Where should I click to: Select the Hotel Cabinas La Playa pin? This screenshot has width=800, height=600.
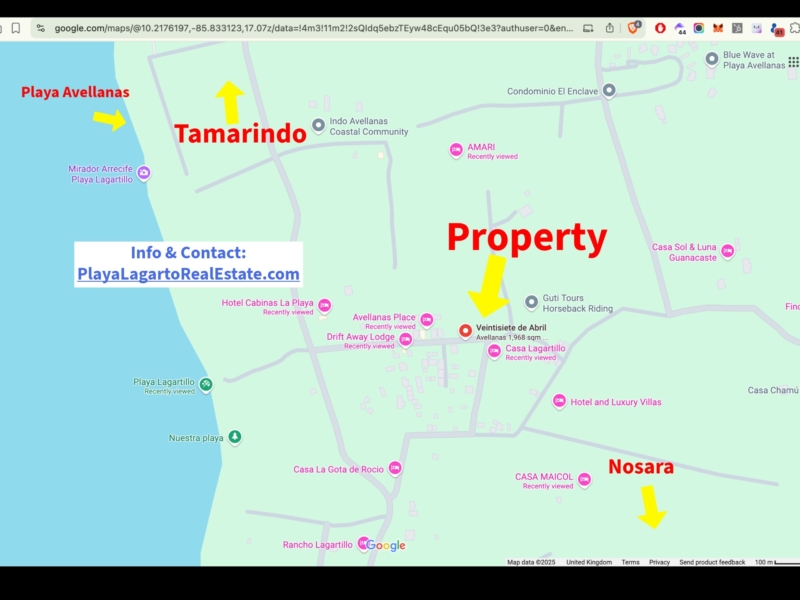click(324, 306)
